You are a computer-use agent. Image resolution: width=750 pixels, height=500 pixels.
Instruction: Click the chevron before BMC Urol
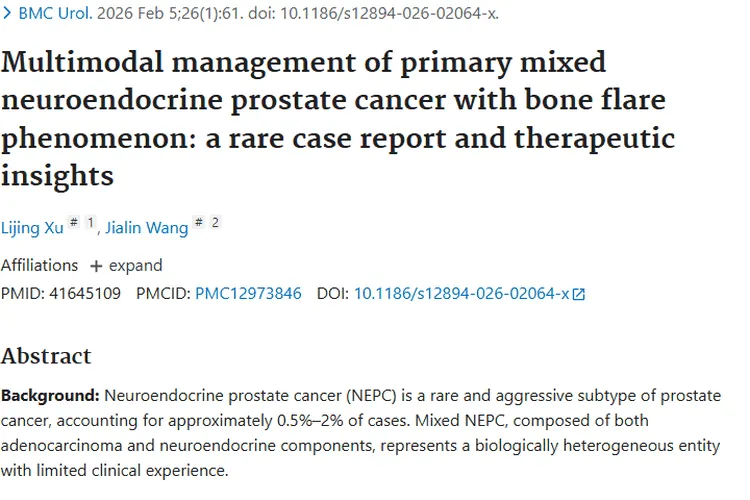[7, 15]
